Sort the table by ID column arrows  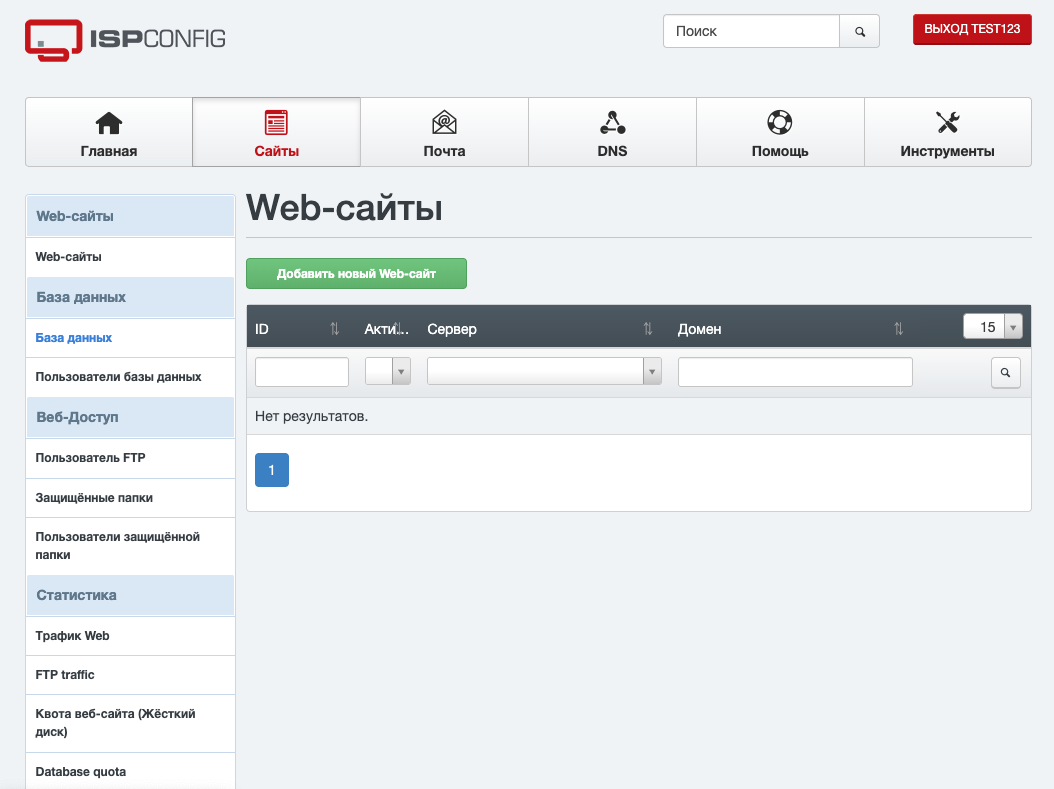click(335, 329)
